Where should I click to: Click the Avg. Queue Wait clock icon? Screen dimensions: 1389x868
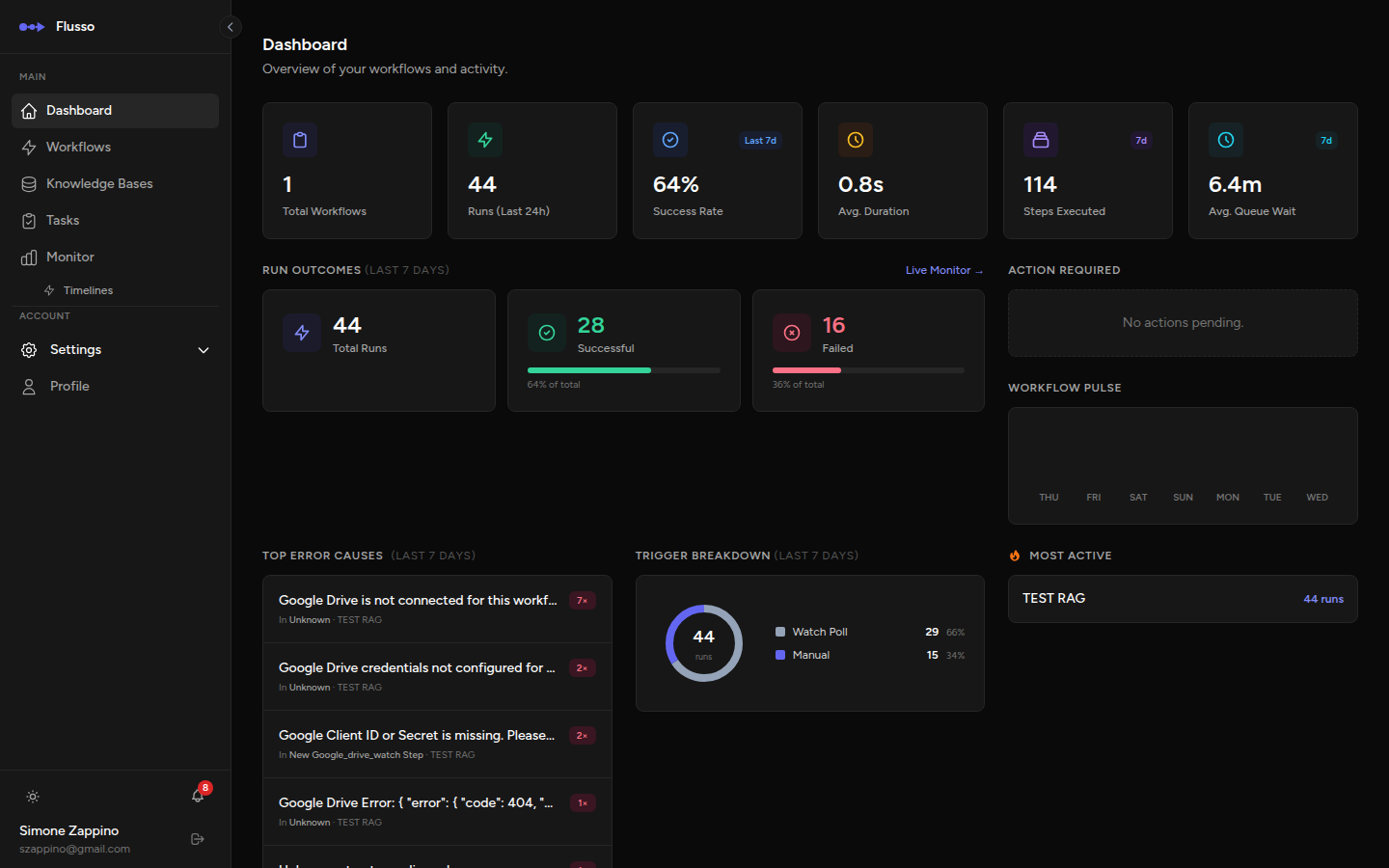click(x=1226, y=140)
